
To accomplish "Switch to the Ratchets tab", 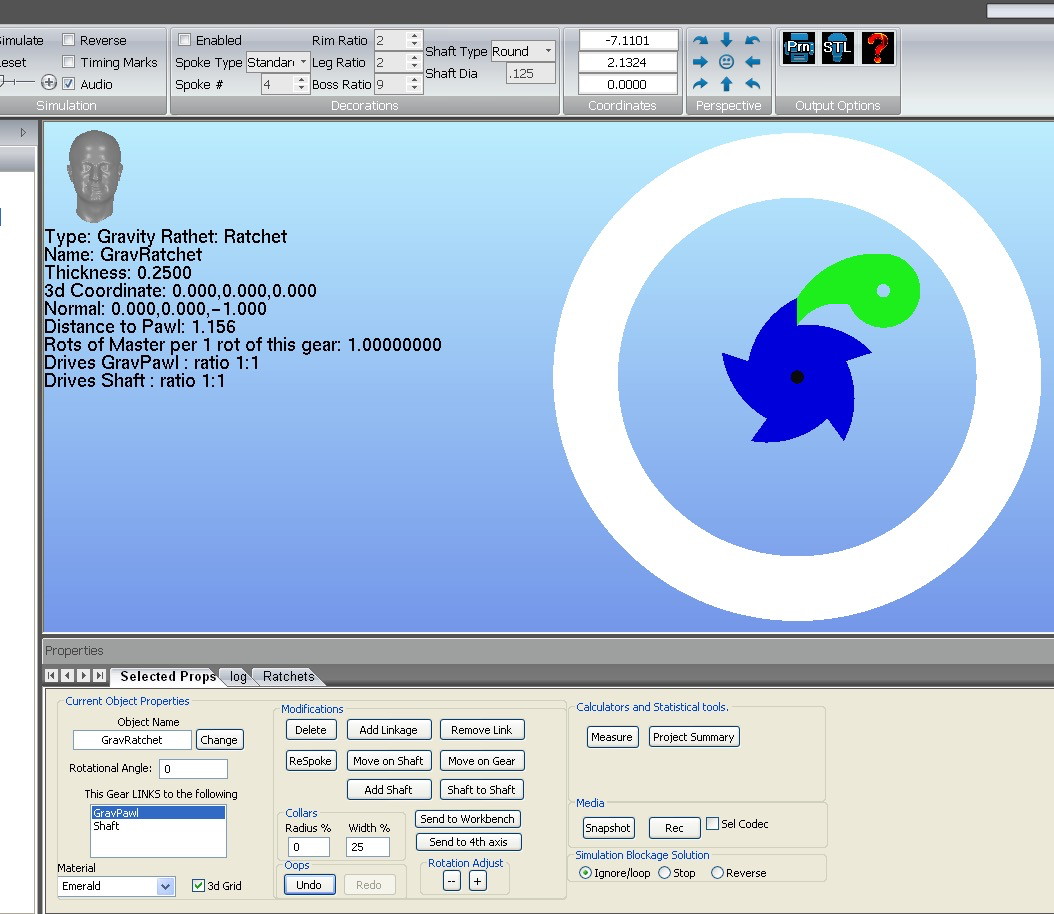I will point(288,677).
